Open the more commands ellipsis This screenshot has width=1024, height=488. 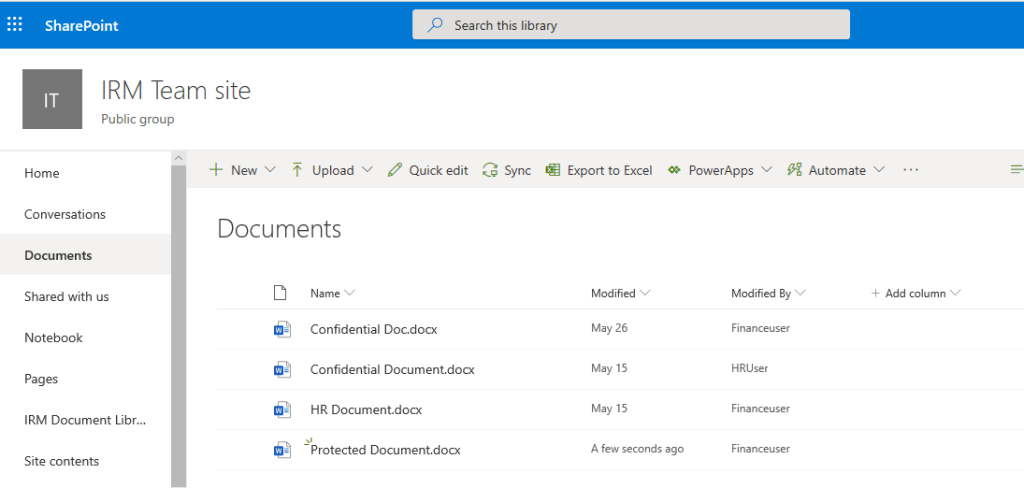tap(910, 170)
